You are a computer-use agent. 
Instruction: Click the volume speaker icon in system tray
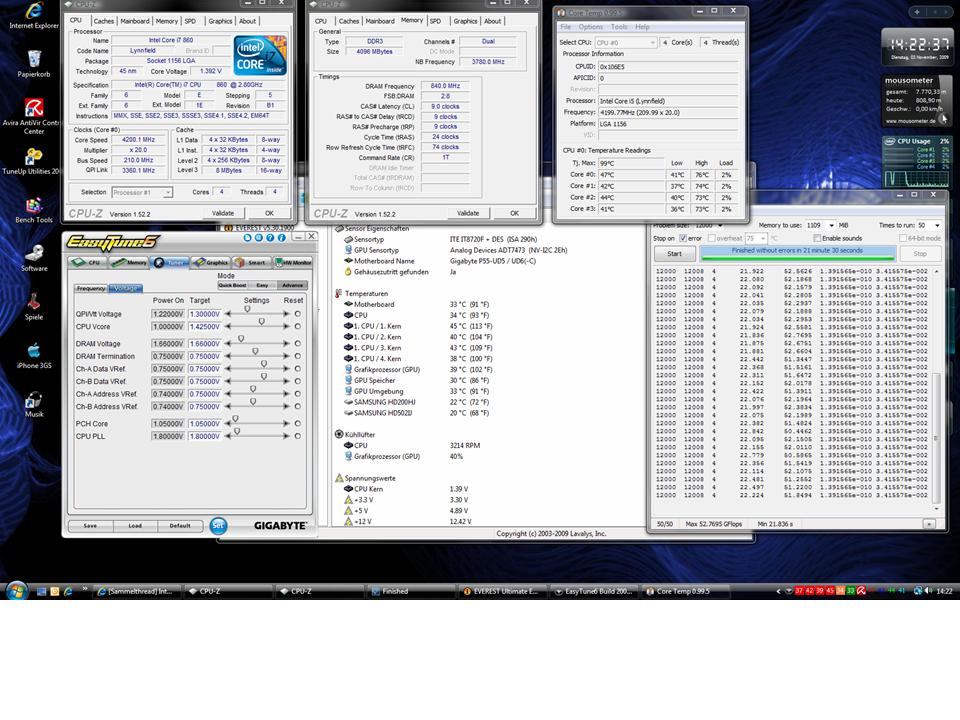coord(928,591)
